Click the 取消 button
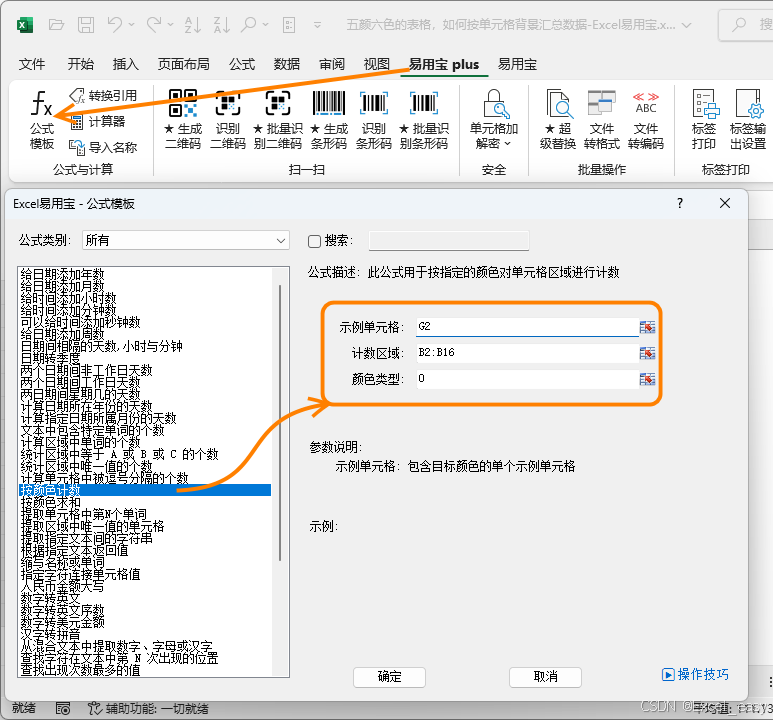The width and height of the screenshot is (773, 720). coord(545,677)
